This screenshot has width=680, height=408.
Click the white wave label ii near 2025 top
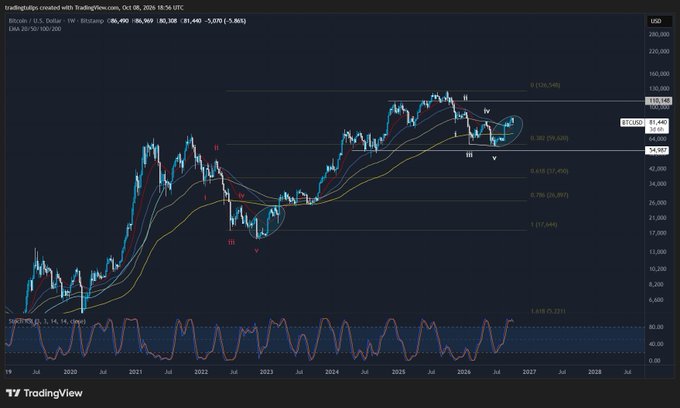point(465,98)
